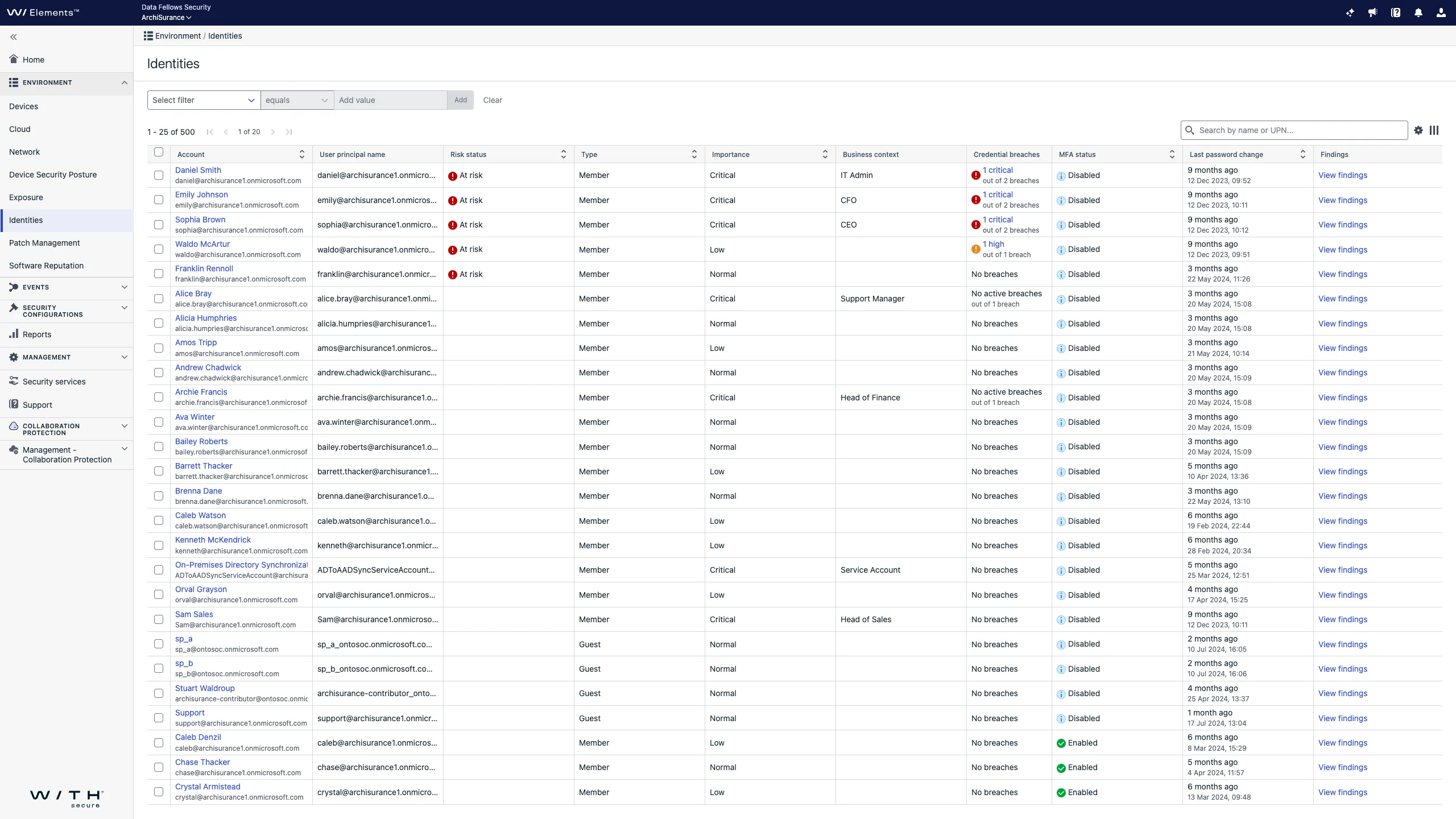Open notifications bell icon
This screenshot has width=1456, height=819.
coord(1418,13)
